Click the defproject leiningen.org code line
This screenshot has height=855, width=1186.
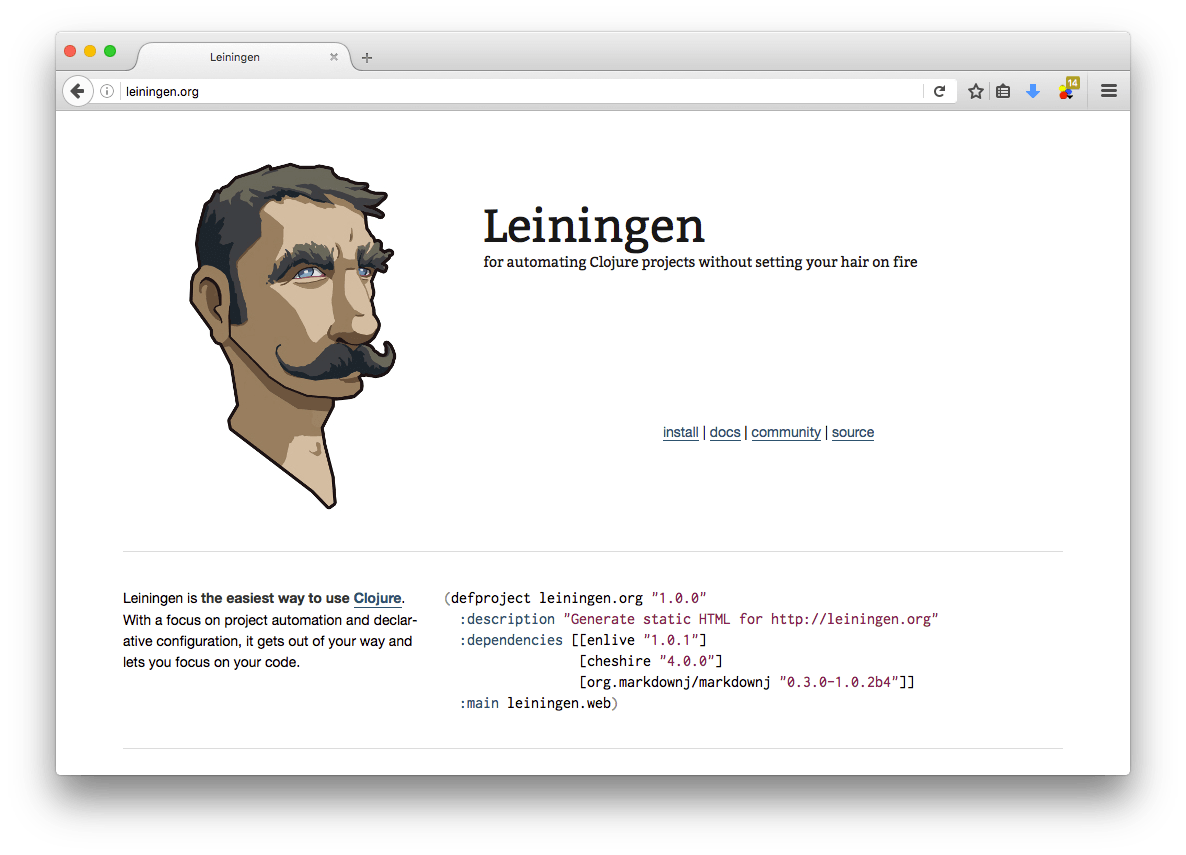pyautogui.click(x=575, y=598)
